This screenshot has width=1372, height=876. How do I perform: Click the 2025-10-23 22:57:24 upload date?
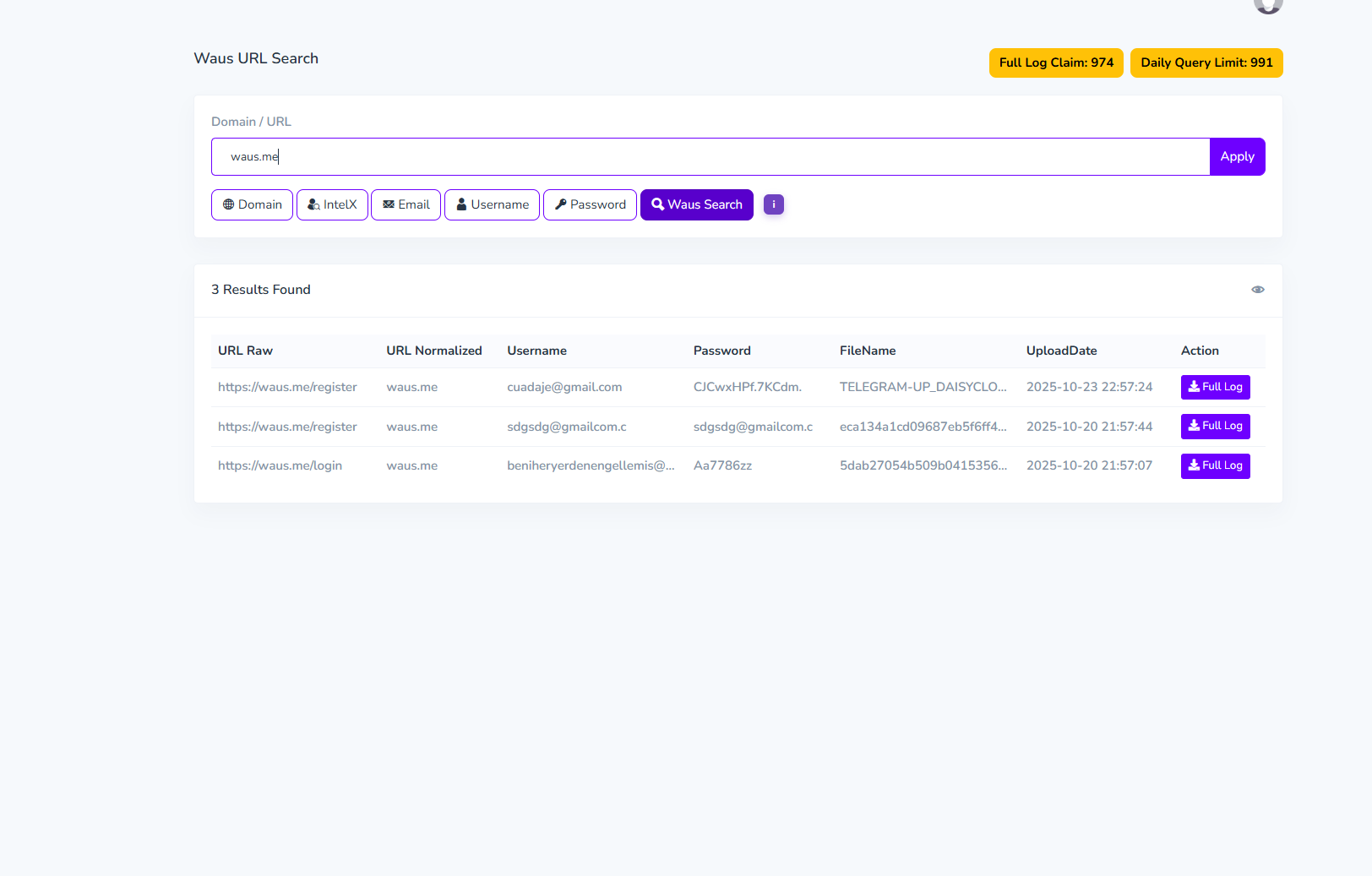1089,387
